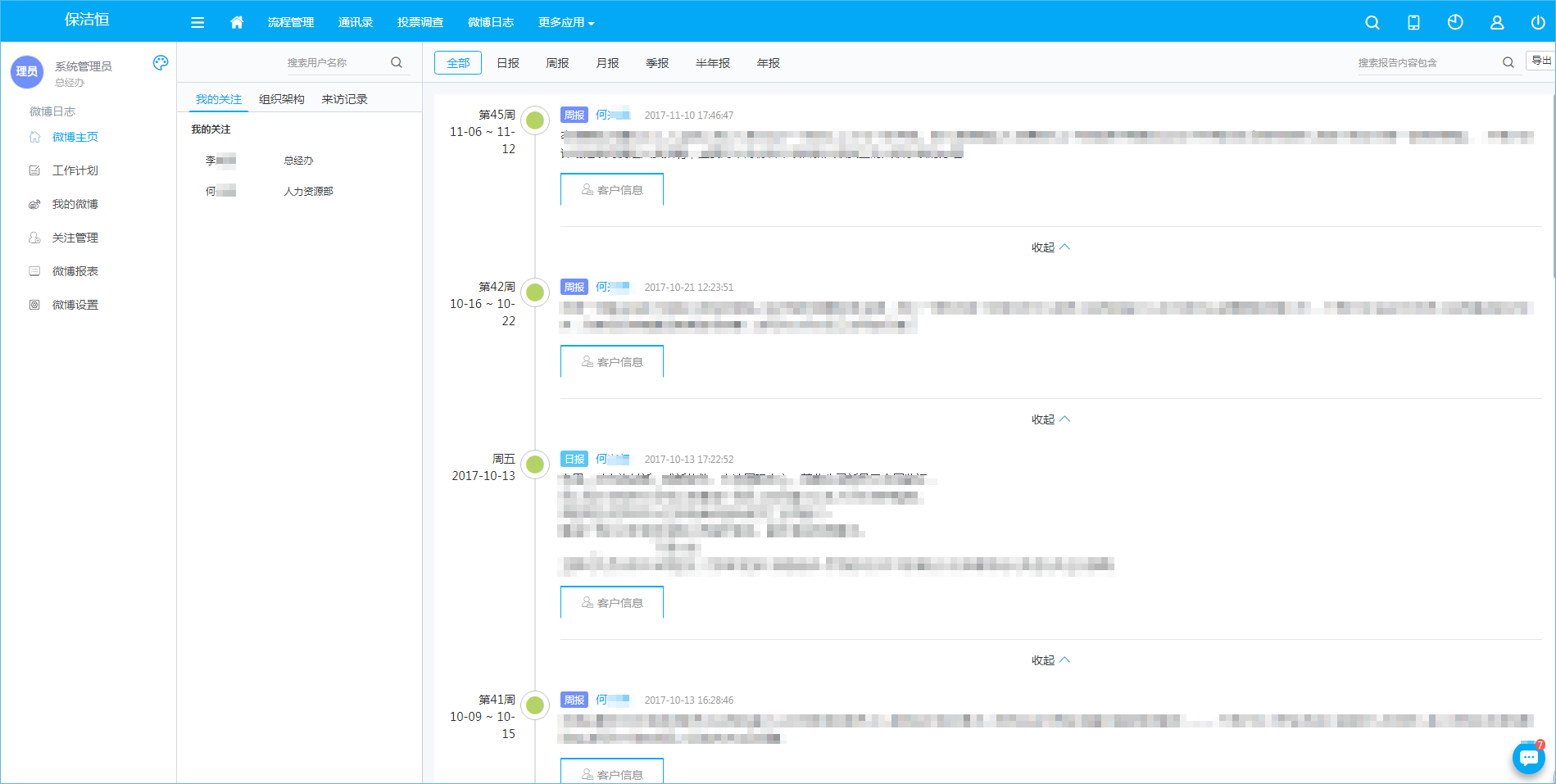Collapse the 2017-10-13 daily report
Viewport: 1556px width, 784px height.
click(x=1050, y=660)
